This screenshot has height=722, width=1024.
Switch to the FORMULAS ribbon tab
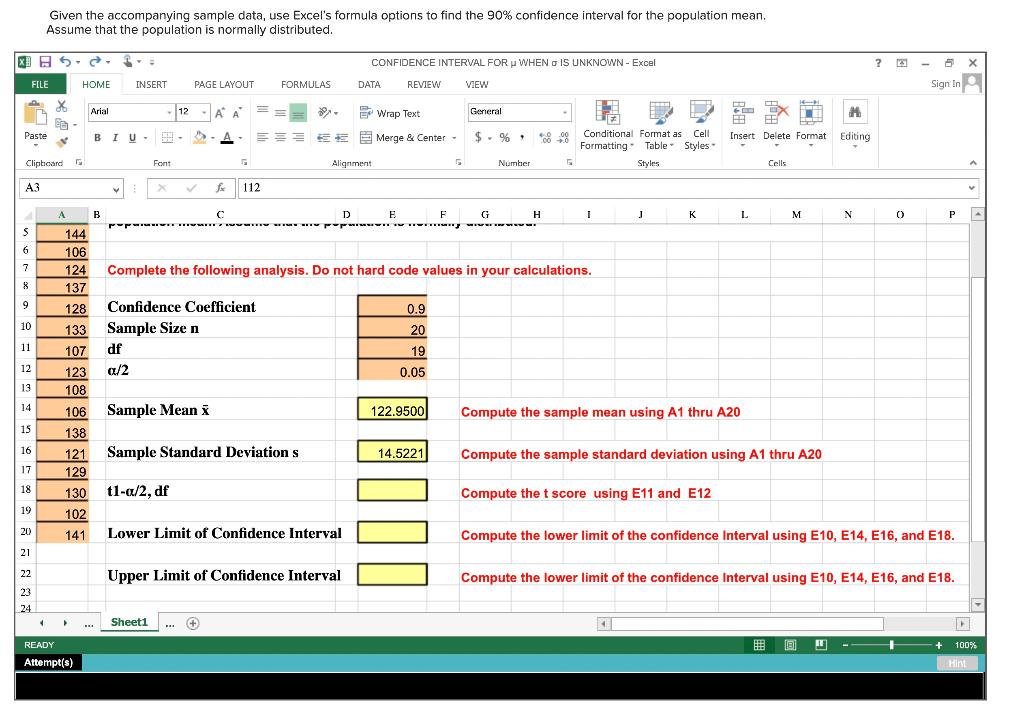pos(305,84)
